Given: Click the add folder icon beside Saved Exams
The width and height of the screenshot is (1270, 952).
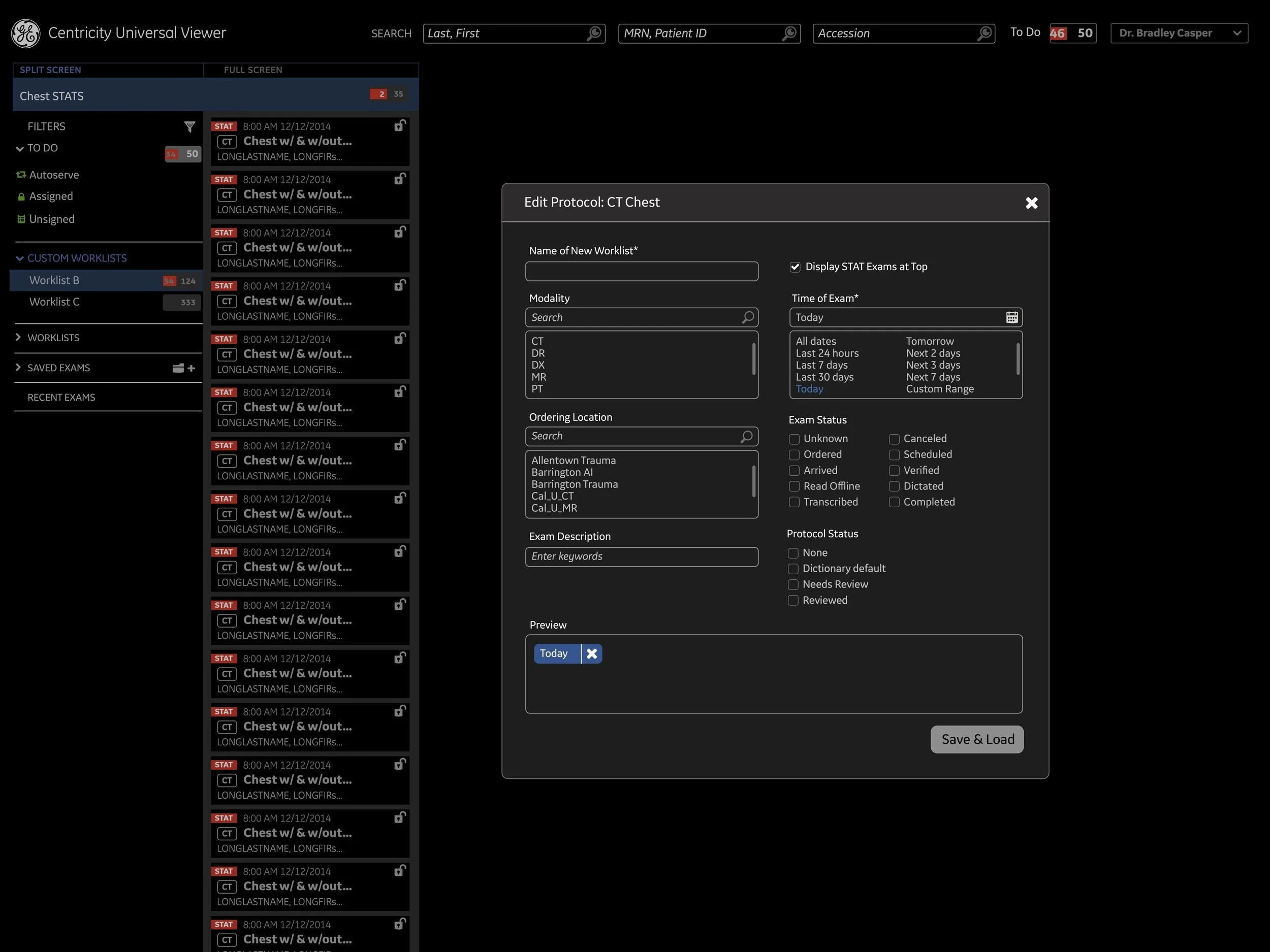Looking at the screenshot, I should [x=184, y=369].
